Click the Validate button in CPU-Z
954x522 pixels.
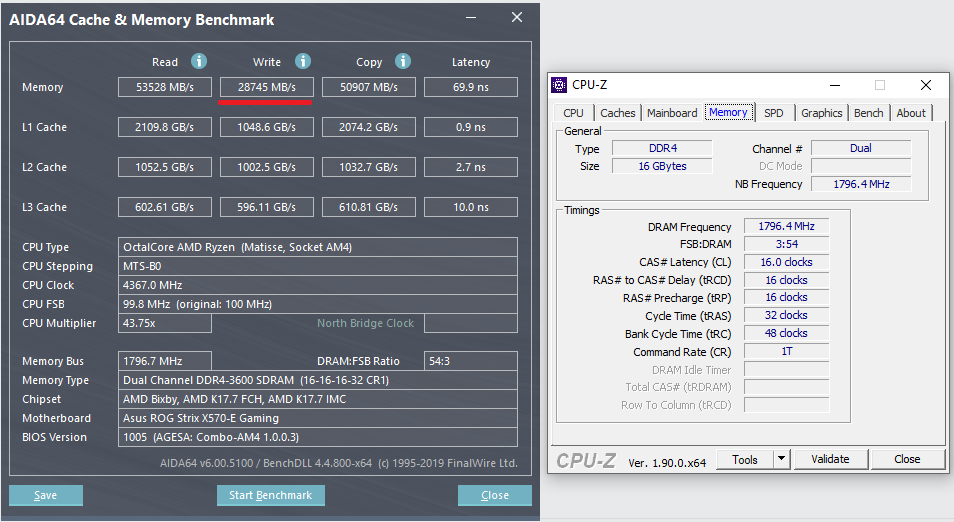click(x=830, y=459)
